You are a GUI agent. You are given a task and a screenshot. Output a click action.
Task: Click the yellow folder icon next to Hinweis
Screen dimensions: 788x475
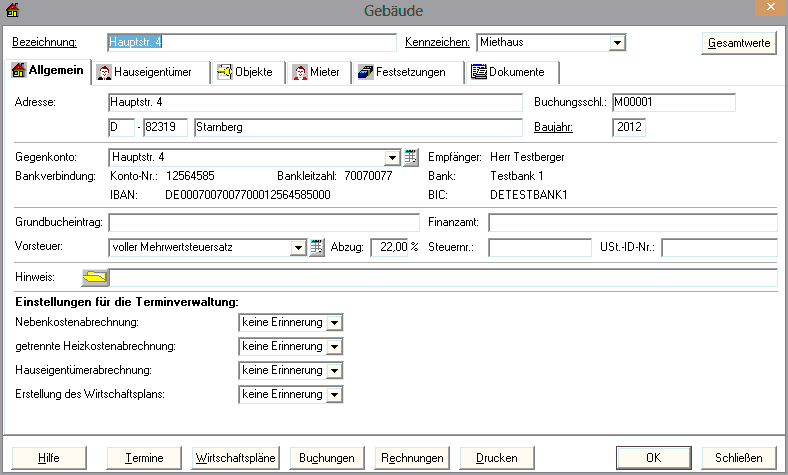pos(95,277)
